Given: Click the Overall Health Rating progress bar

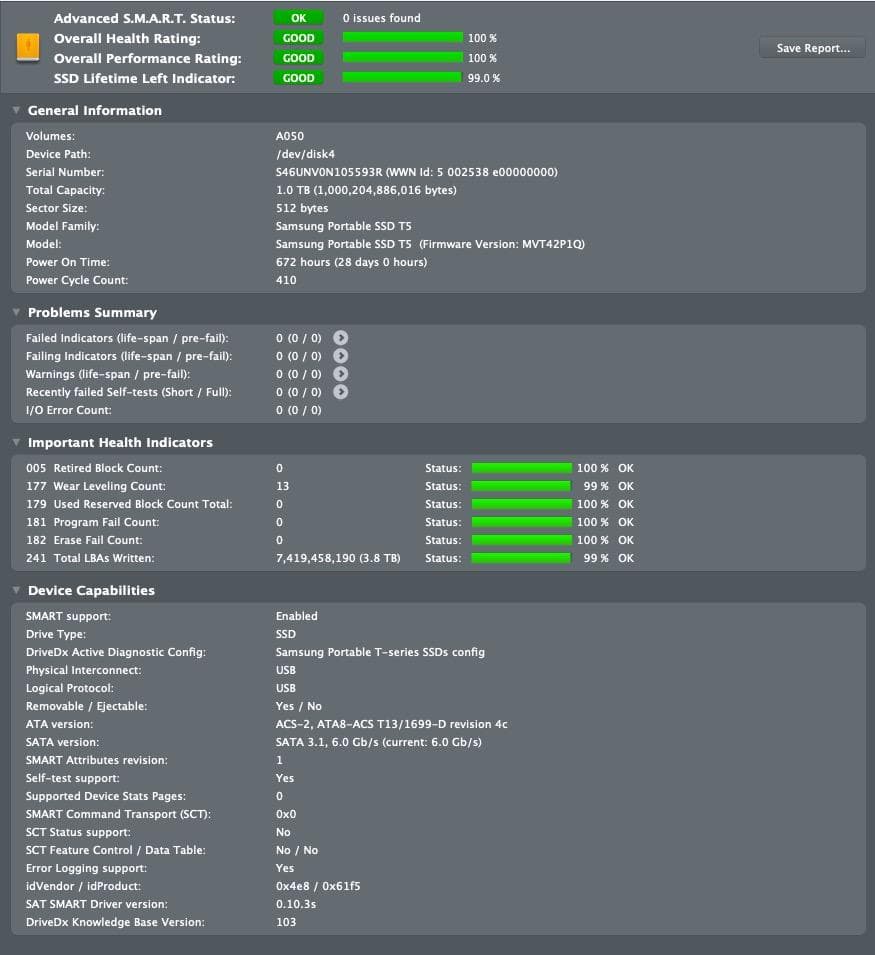Looking at the screenshot, I should pyautogui.click(x=402, y=38).
